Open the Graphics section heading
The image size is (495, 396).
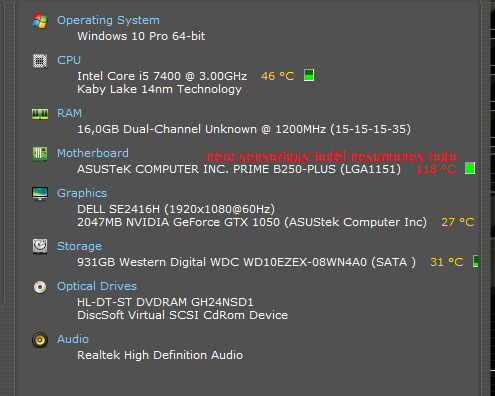tap(82, 193)
